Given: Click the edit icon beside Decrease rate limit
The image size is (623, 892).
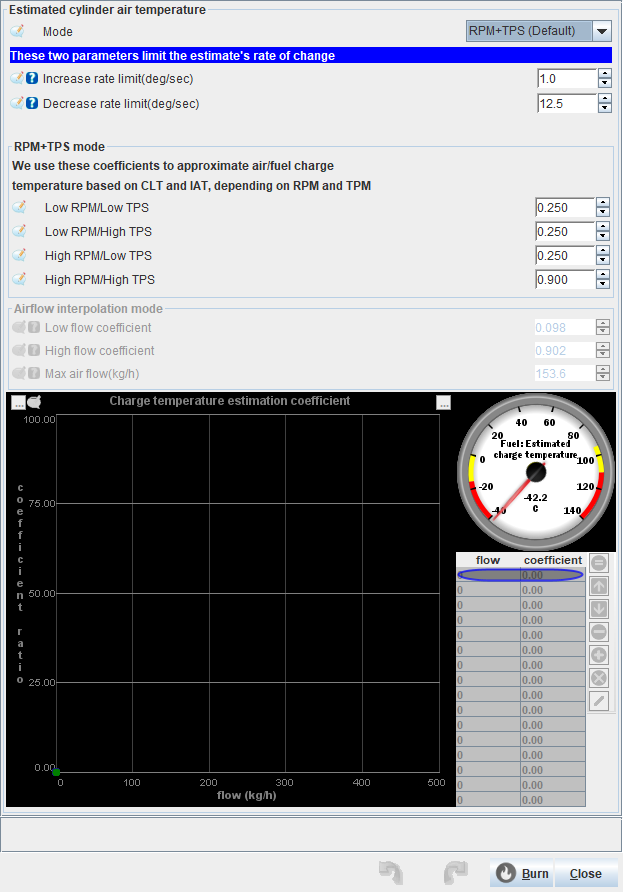Looking at the screenshot, I should (18, 103).
